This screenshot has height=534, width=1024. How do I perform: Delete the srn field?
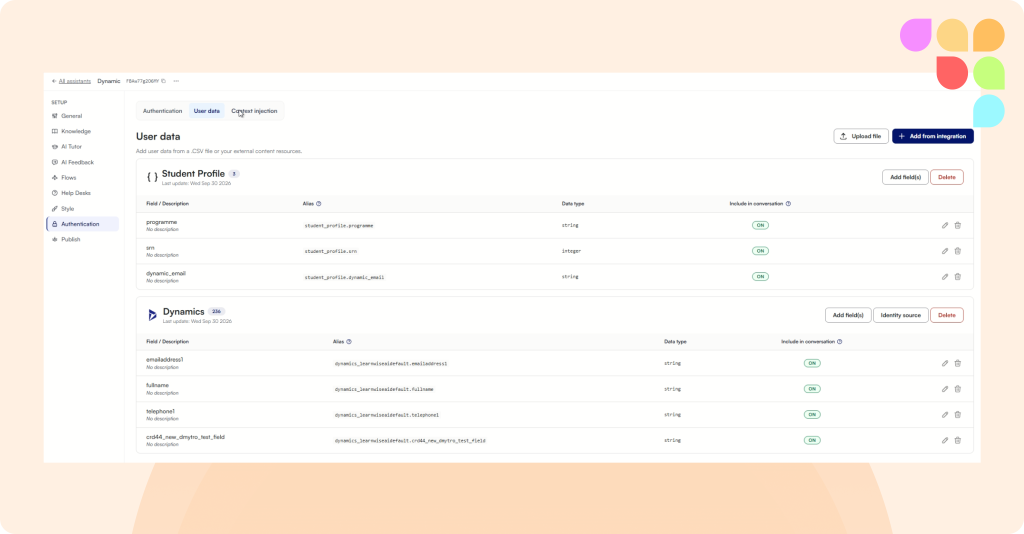tap(958, 251)
